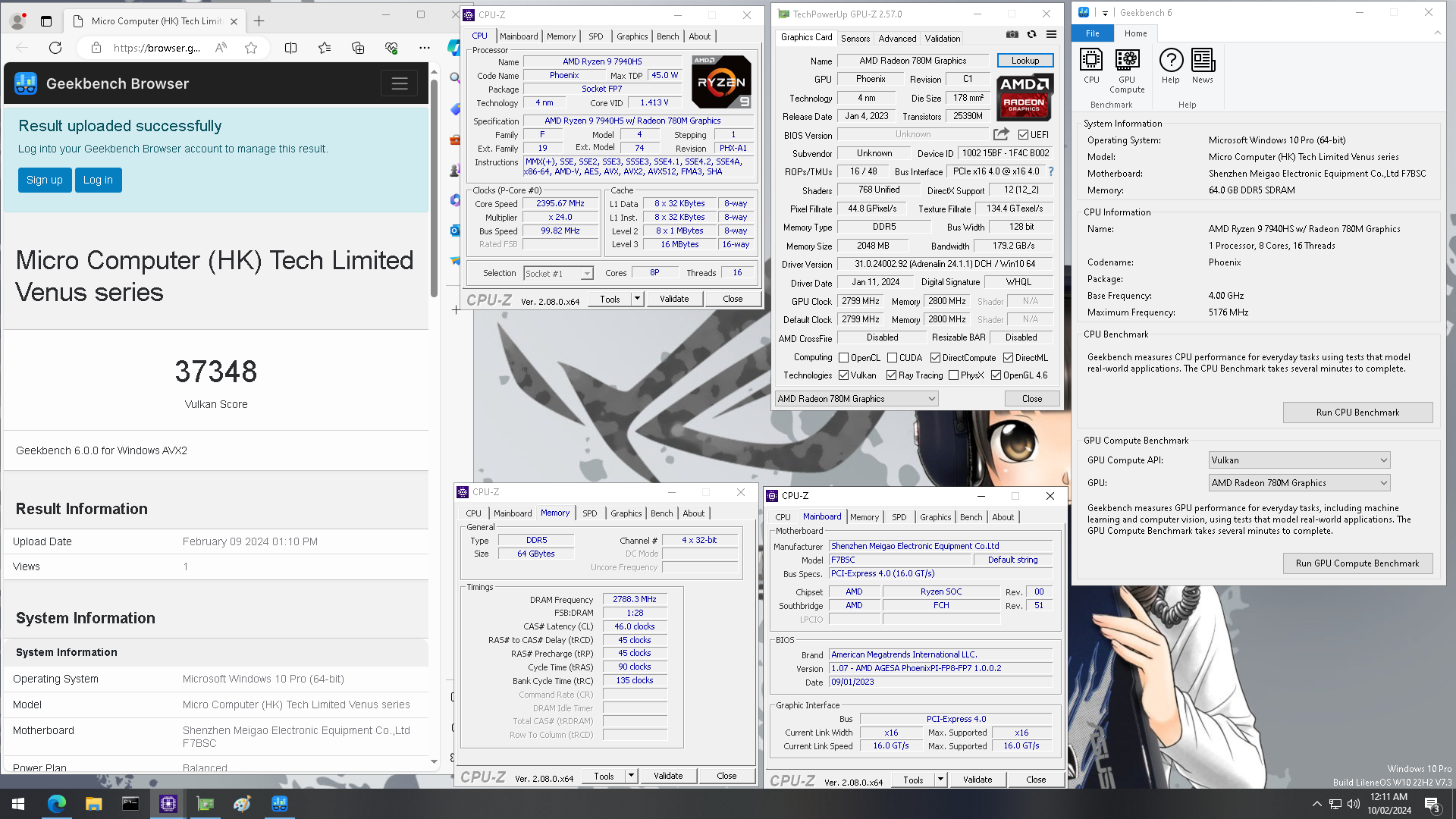
Task: Toggle read aloud icon in address bar
Action: click(x=221, y=48)
